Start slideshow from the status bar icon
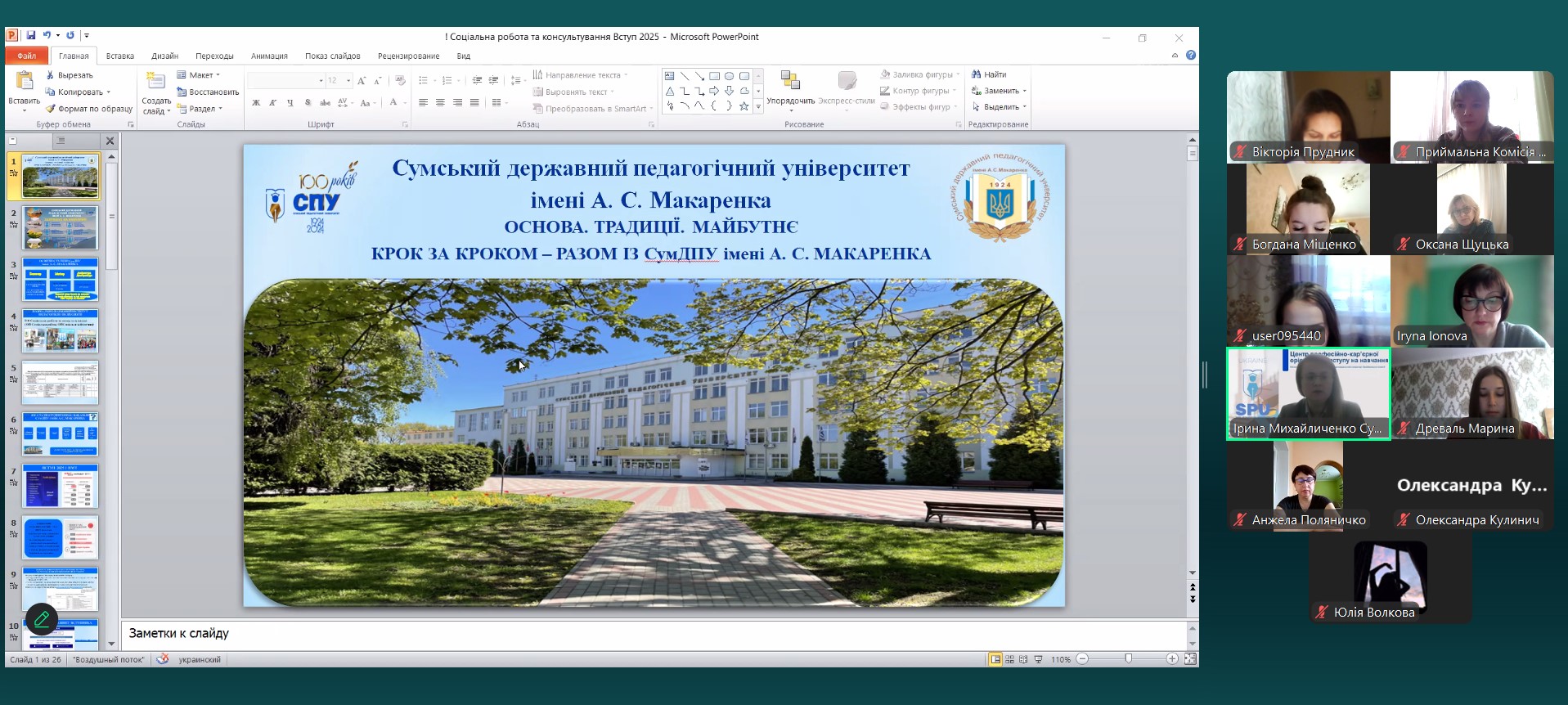This screenshot has width=1568, height=705. (1039, 659)
